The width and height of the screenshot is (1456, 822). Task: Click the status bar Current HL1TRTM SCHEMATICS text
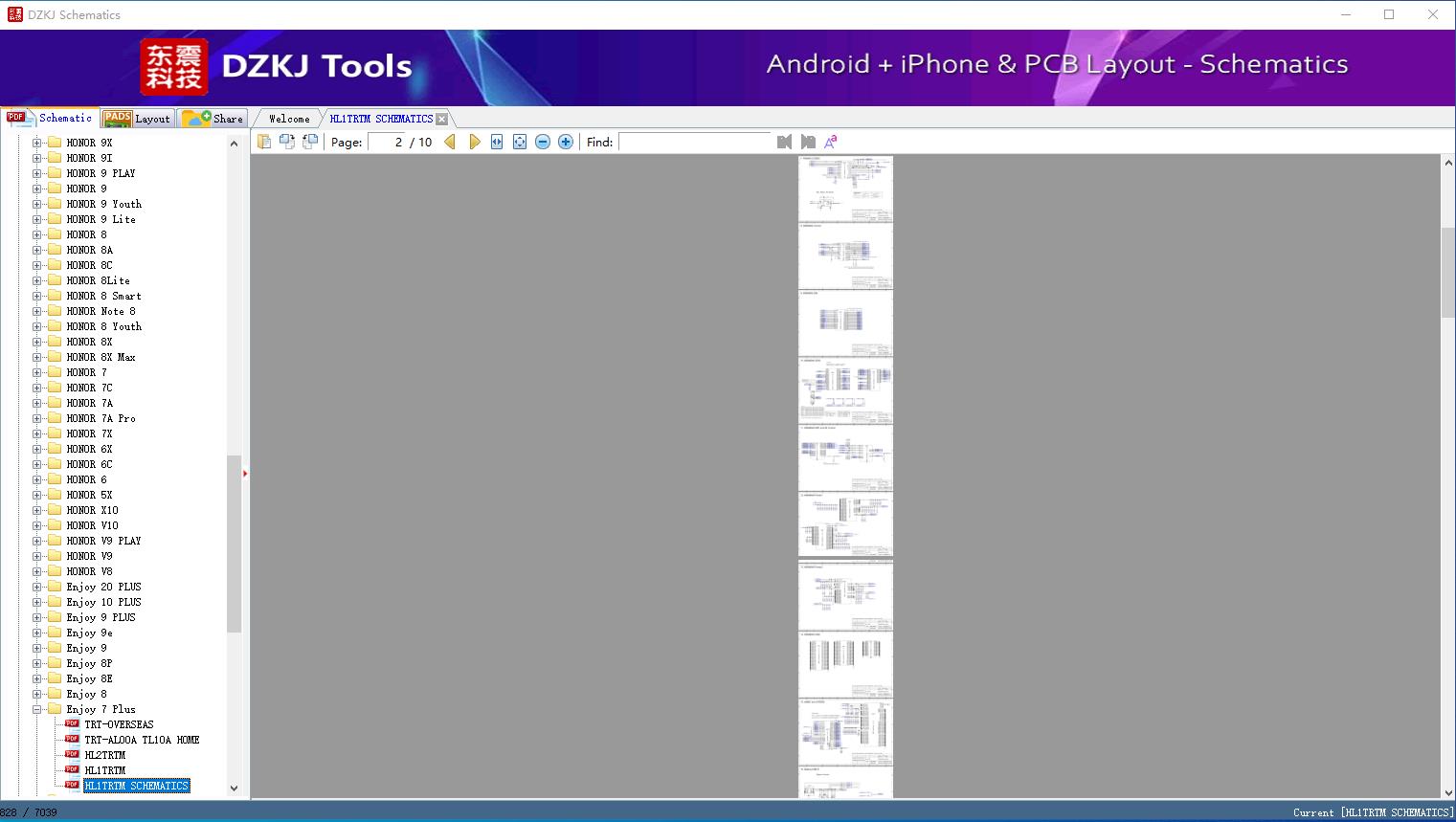click(x=1372, y=812)
